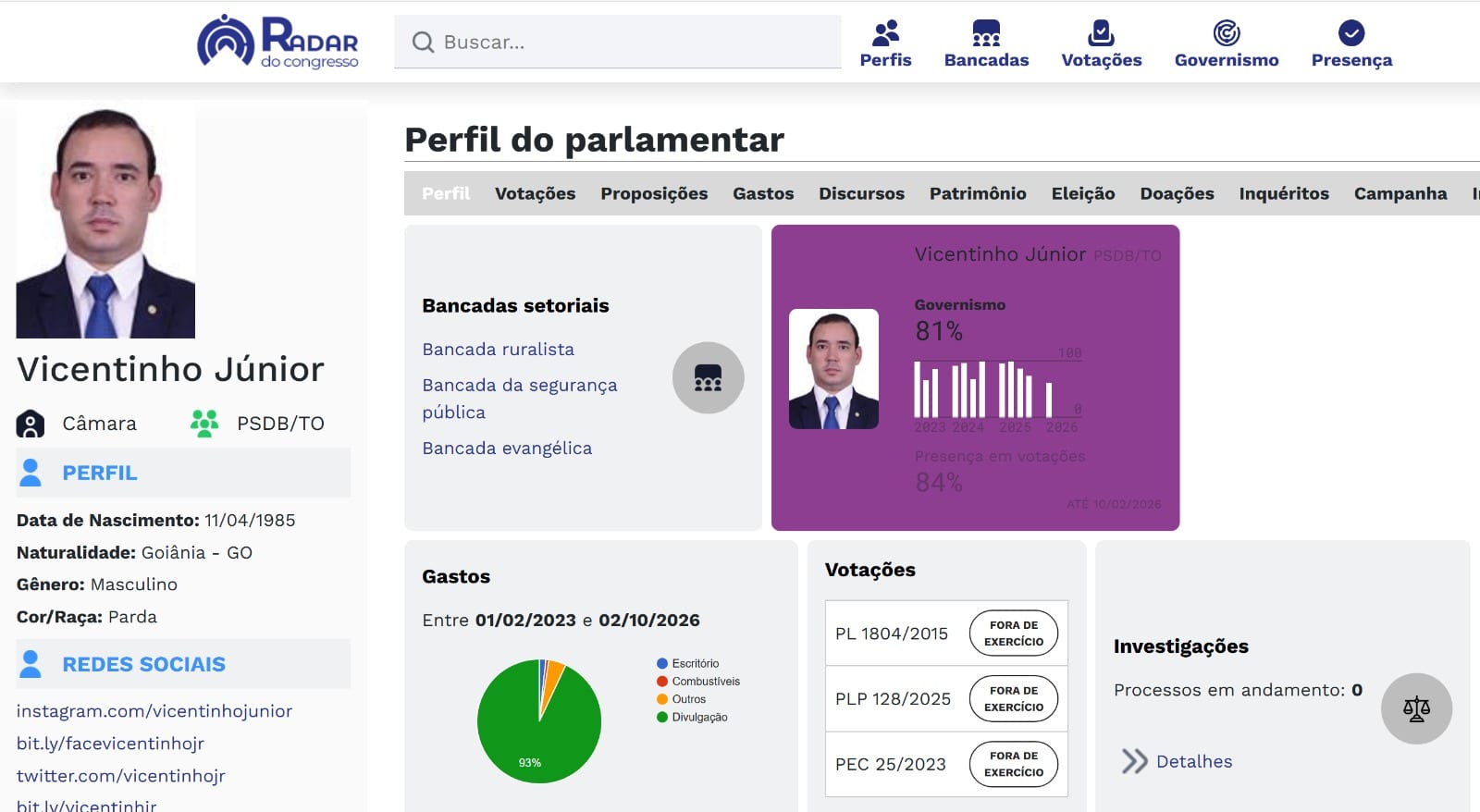Open instagram.com/vicentinhojunior link
The image size is (1480, 812).
[x=154, y=710]
